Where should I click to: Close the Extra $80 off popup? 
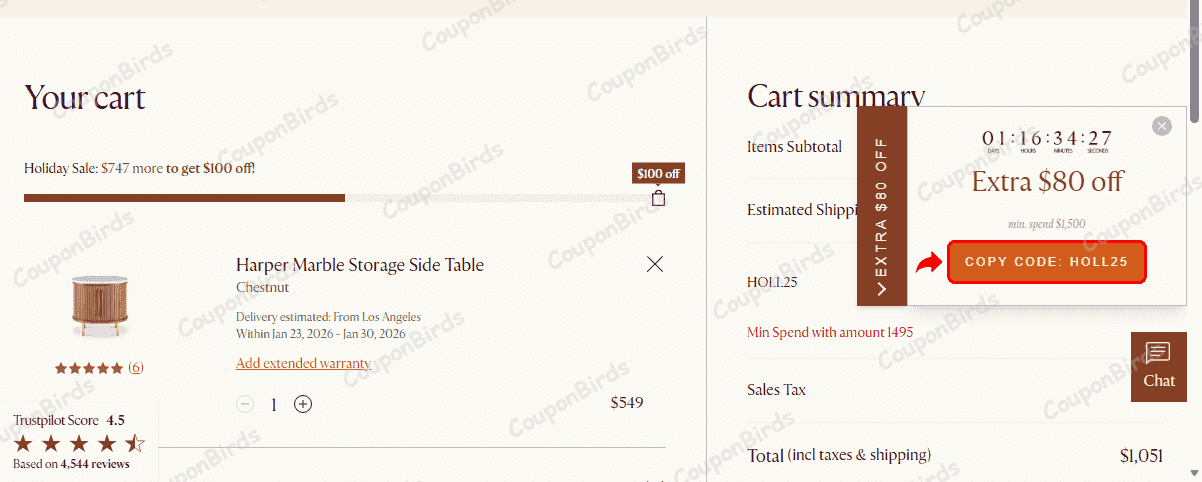[1161, 126]
